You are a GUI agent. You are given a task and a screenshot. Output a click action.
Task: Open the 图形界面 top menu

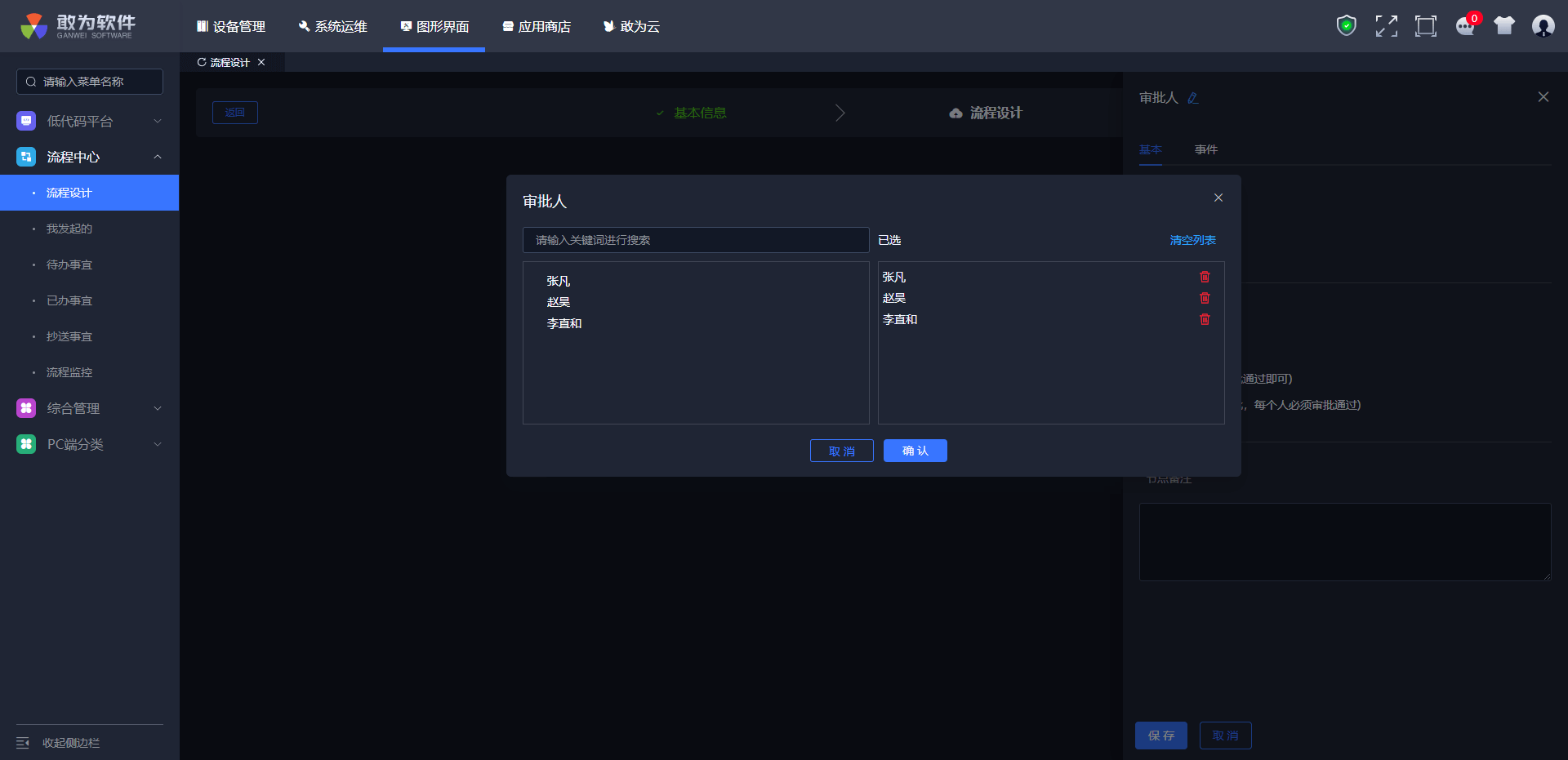[x=434, y=26]
